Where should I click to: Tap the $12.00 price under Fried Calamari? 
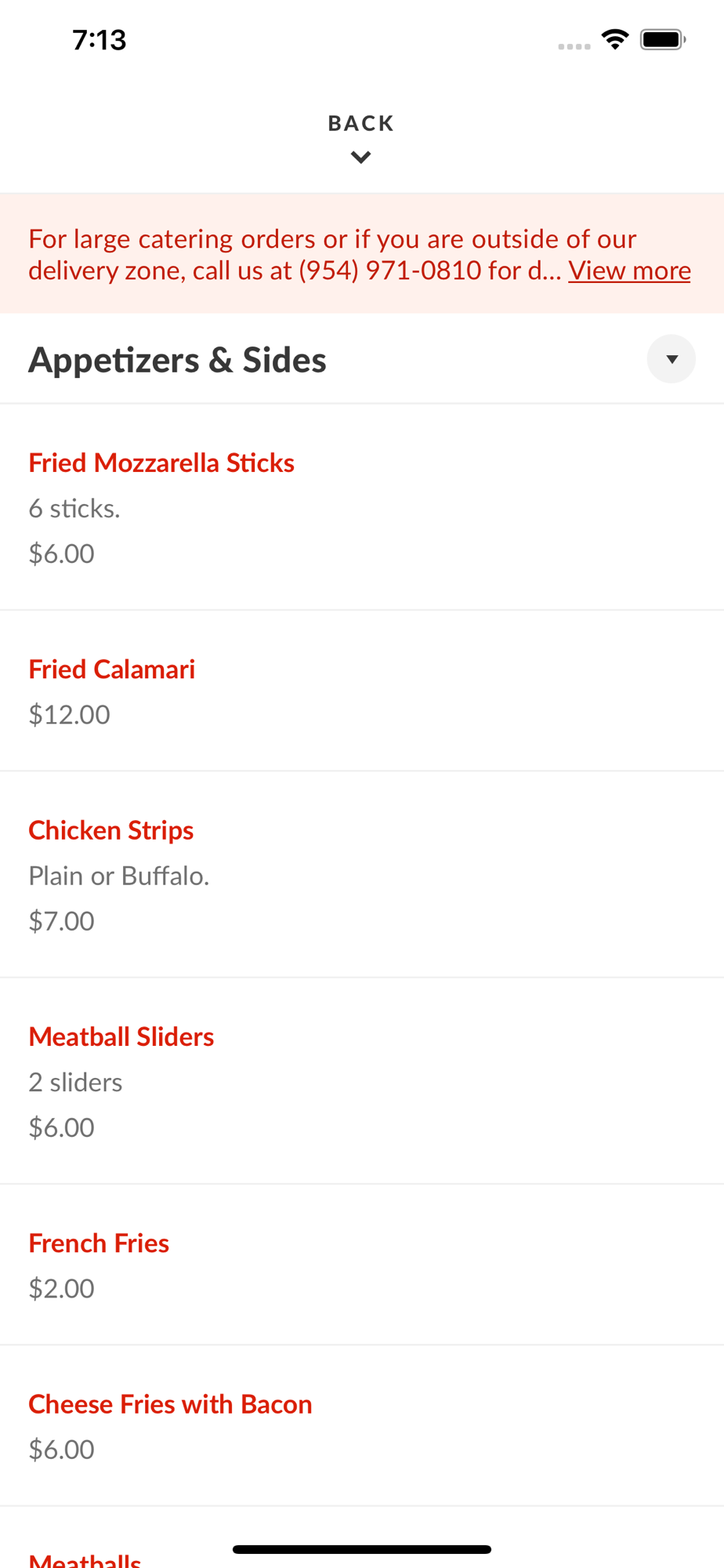pyautogui.click(x=70, y=714)
